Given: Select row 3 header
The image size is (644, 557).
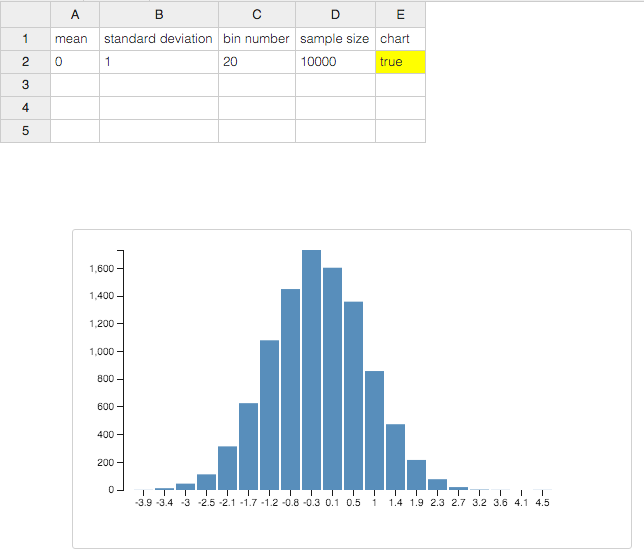Looking at the screenshot, I should (25, 85).
